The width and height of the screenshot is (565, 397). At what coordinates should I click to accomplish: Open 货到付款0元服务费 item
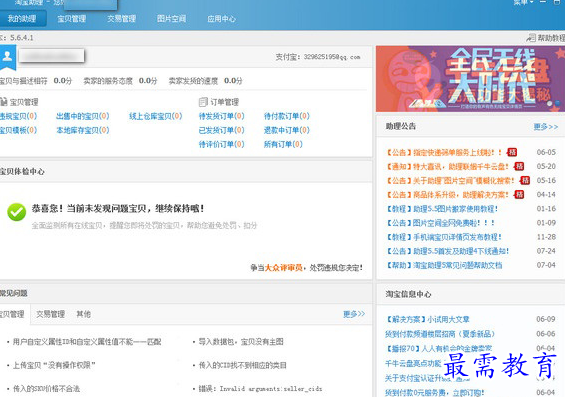coord(435,393)
